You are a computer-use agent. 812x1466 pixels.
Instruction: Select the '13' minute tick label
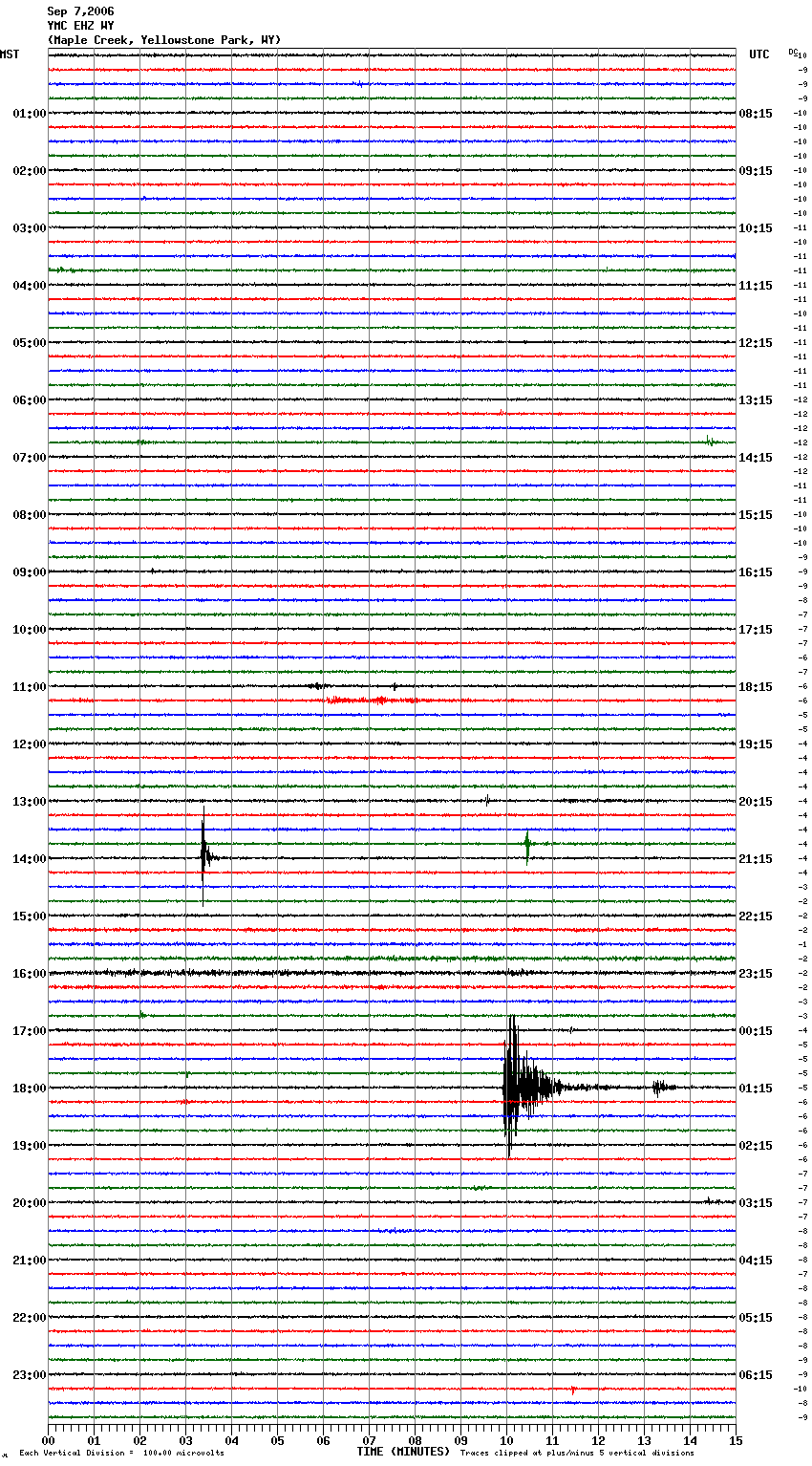click(645, 1440)
